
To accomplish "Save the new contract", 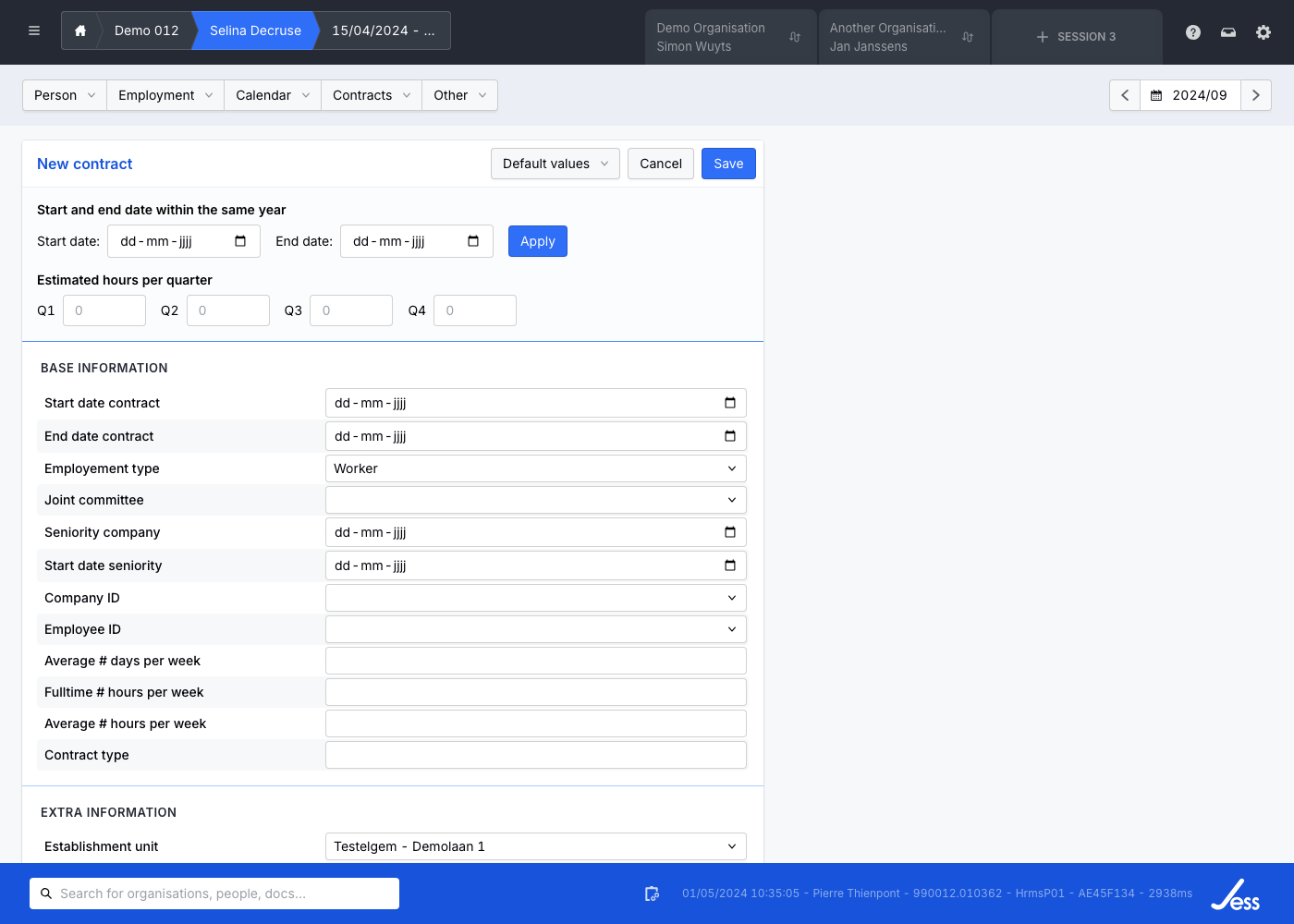I will point(728,164).
